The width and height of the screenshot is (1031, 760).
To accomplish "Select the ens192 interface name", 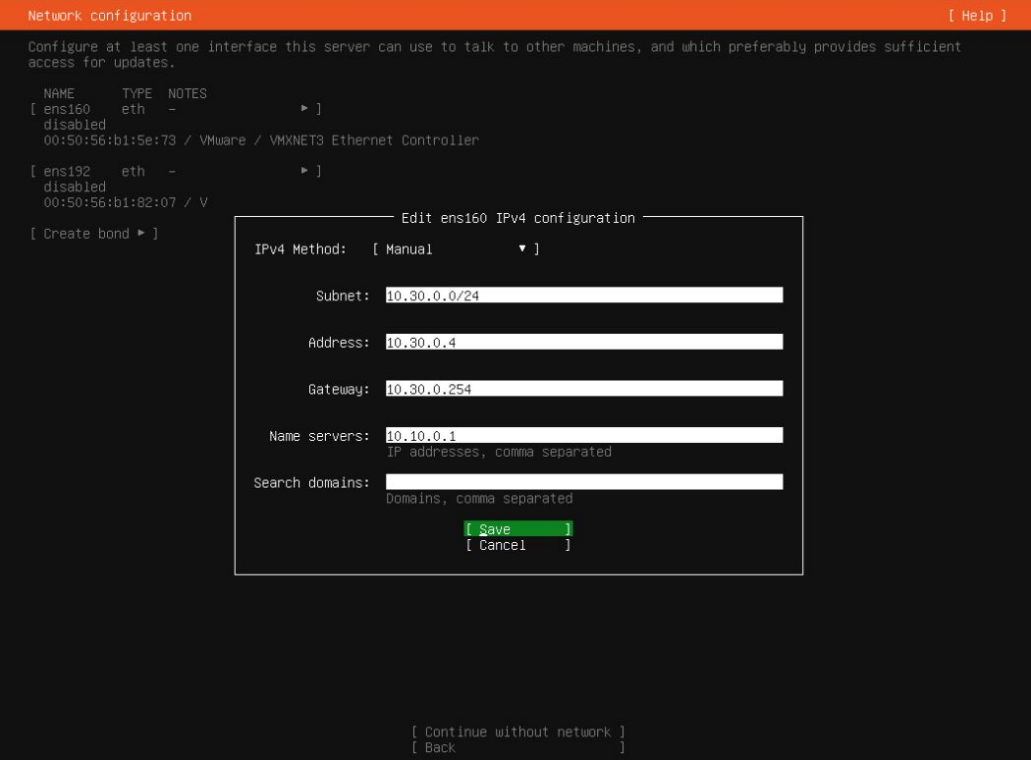I will pyautogui.click(x=67, y=171).
